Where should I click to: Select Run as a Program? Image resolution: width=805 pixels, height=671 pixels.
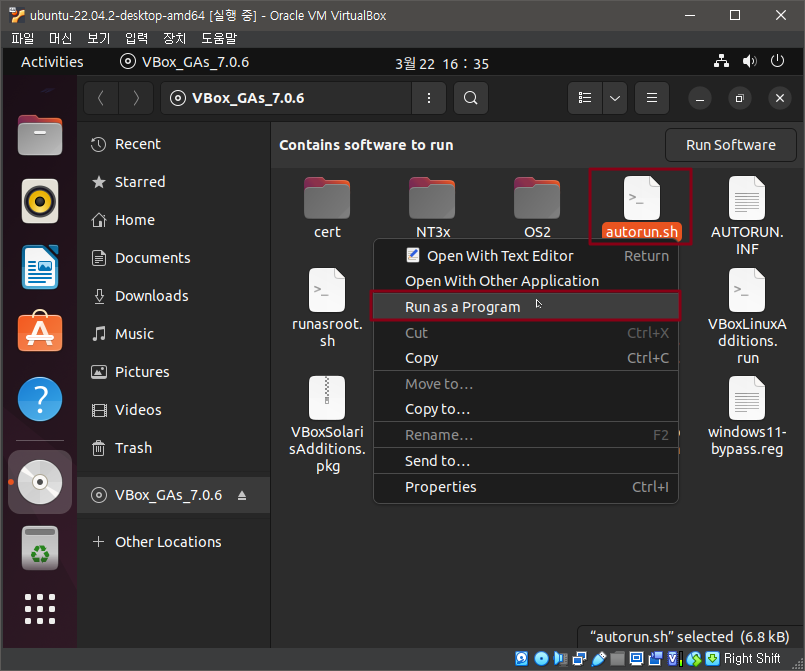[526, 306]
